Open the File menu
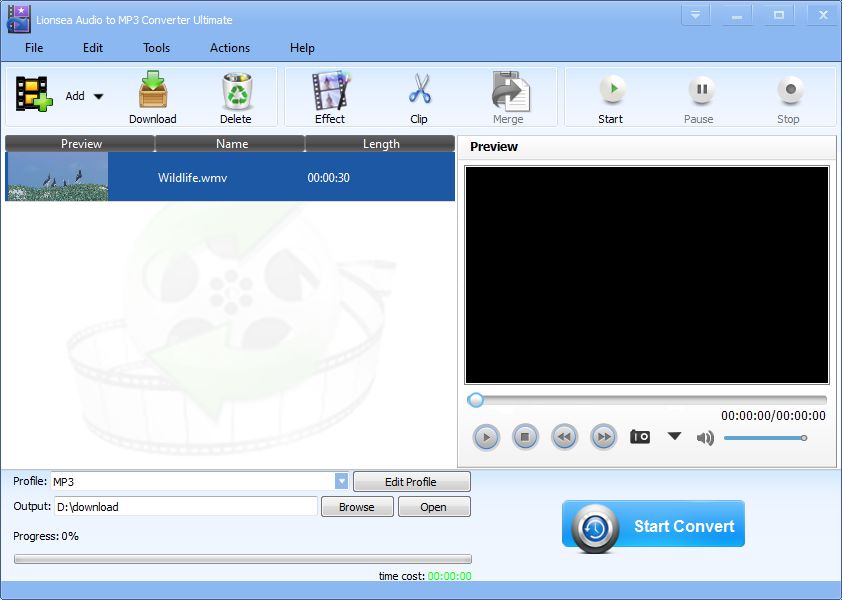This screenshot has height=600, width=842. point(34,48)
